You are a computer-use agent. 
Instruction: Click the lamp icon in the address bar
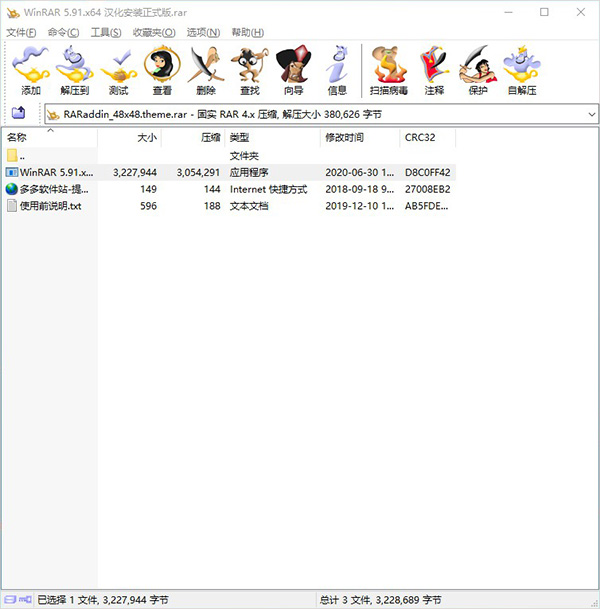click(53, 115)
